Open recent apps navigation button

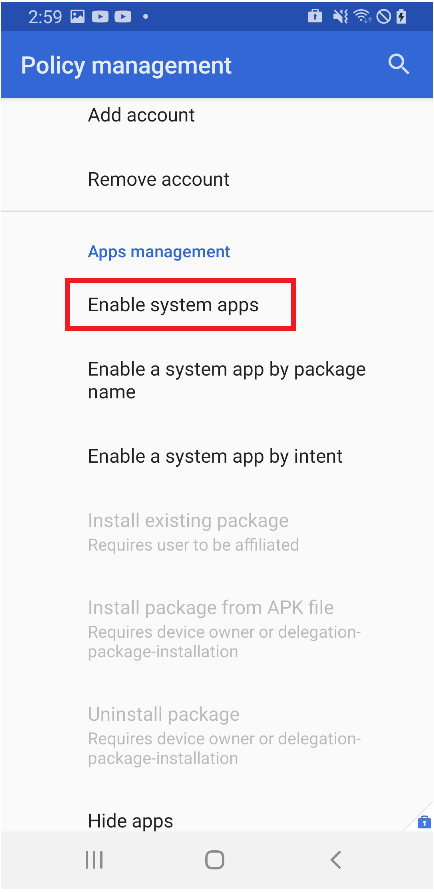click(x=94, y=860)
